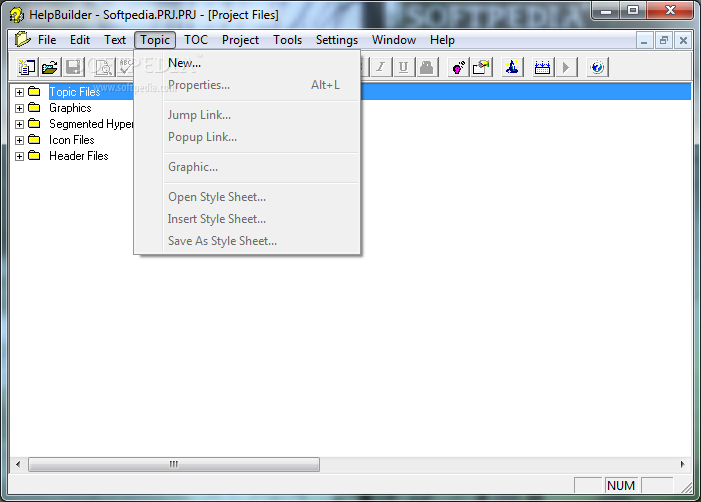Click the New project toolbar icon
Image resolution: width=701 pixels, height=502 pixels.
pyautogui.click(x=27, y=67)
